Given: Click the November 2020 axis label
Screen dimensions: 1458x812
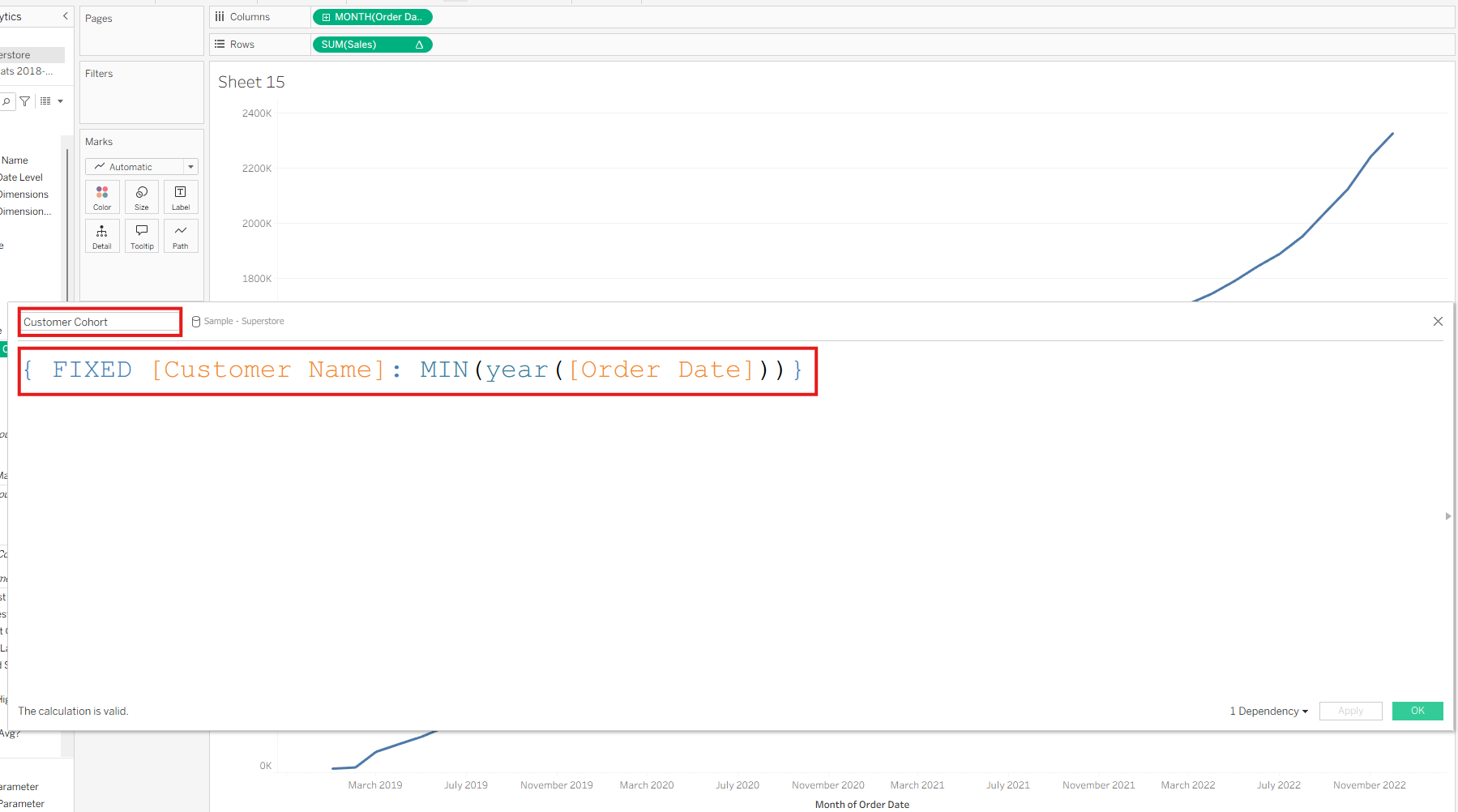Looking at the screenshot, I should click(828, 785).
